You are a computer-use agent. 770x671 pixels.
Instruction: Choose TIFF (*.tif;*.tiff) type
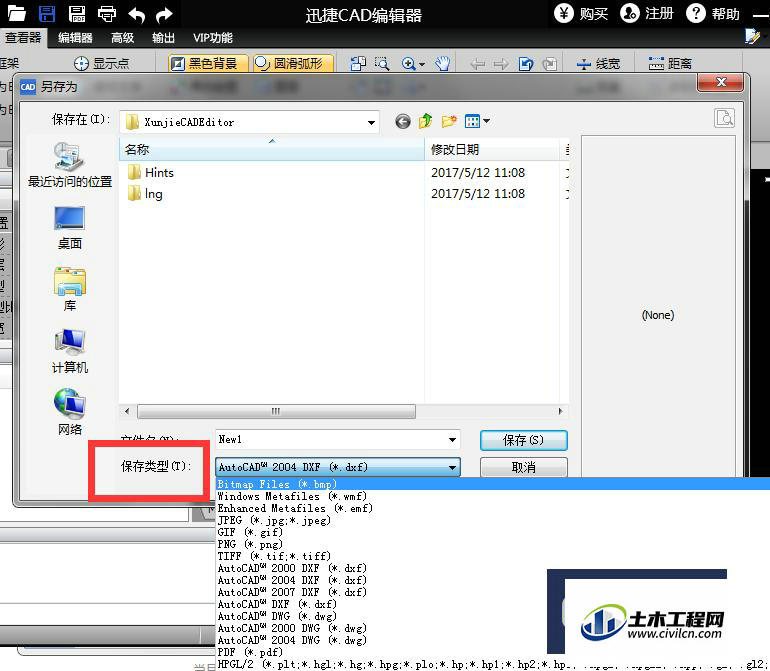click(x=274, y=556)
